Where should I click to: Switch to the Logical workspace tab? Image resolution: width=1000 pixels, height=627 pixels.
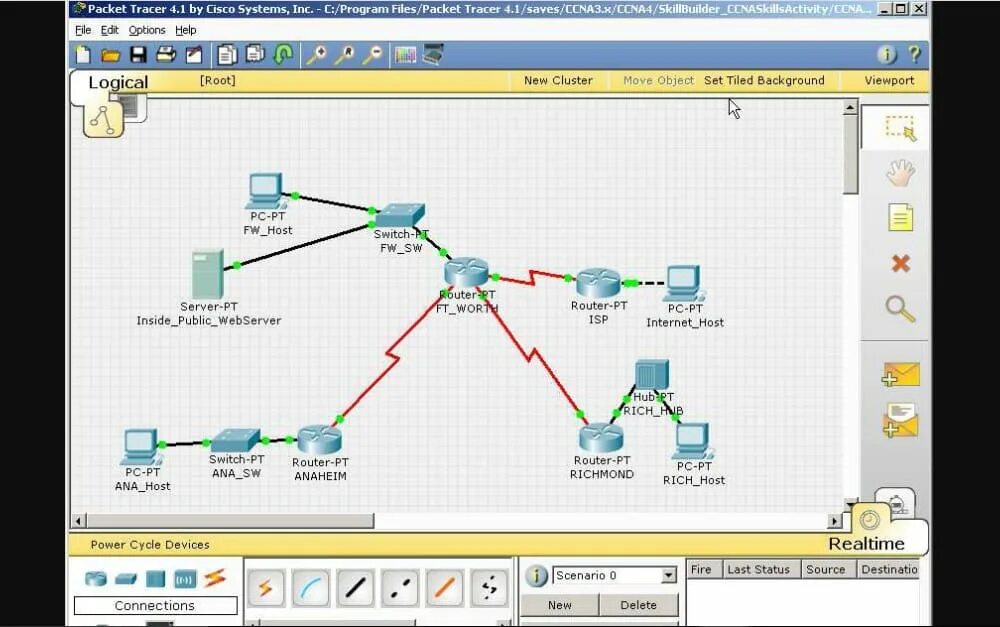118,82
